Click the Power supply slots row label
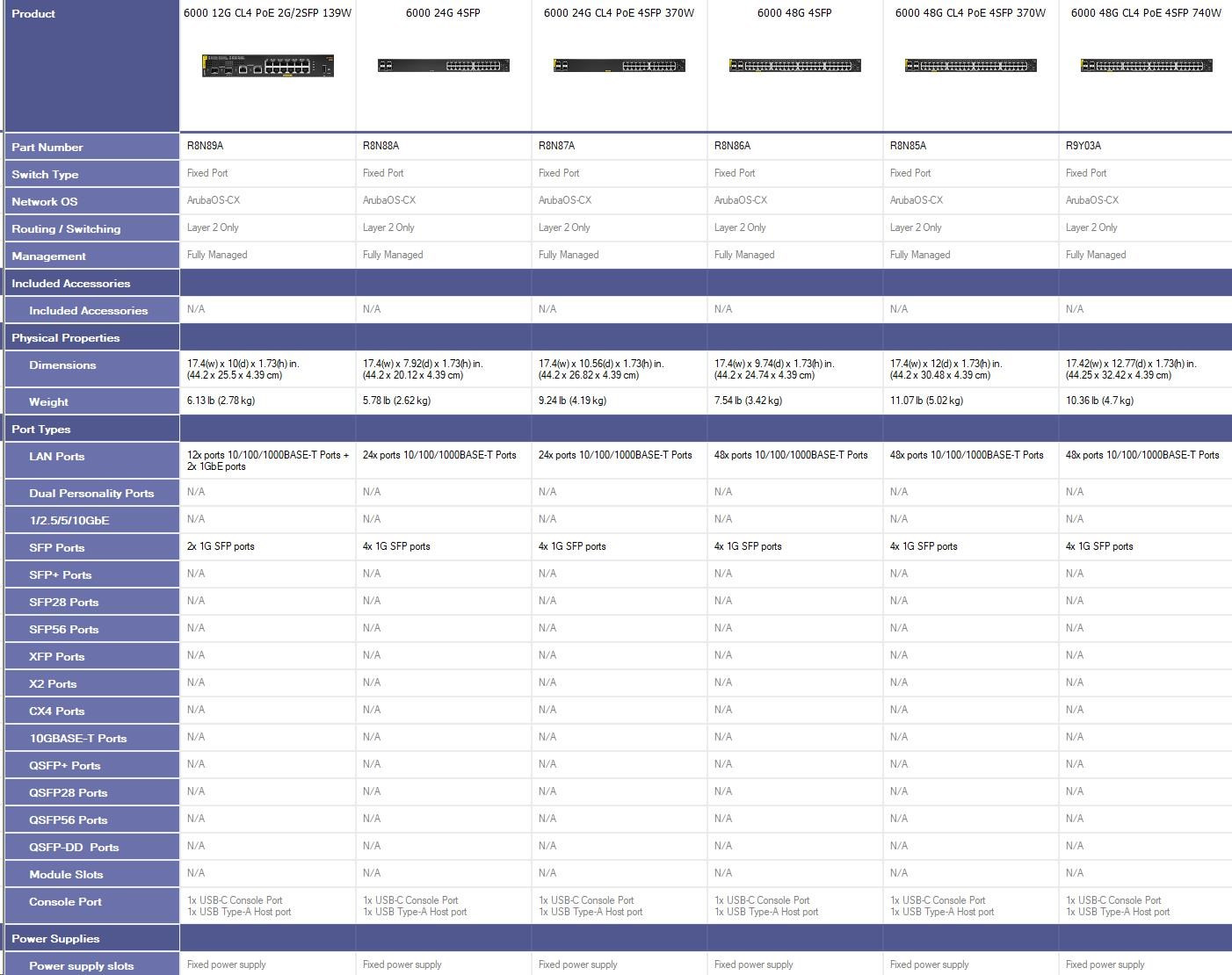Viewport: 1232px width, 975px height. coord(82,966)
